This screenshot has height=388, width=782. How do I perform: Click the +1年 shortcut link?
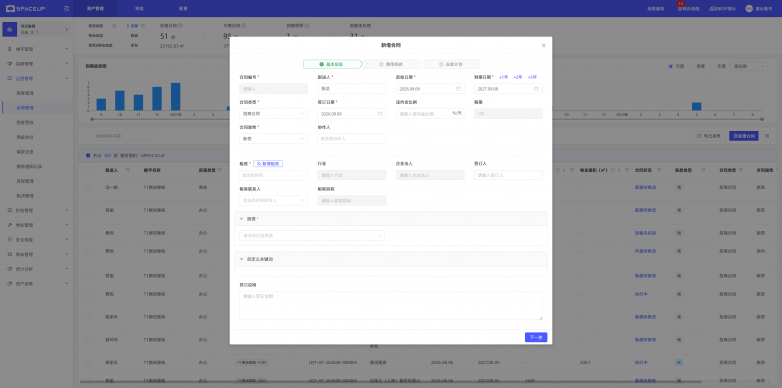[503, 77]
